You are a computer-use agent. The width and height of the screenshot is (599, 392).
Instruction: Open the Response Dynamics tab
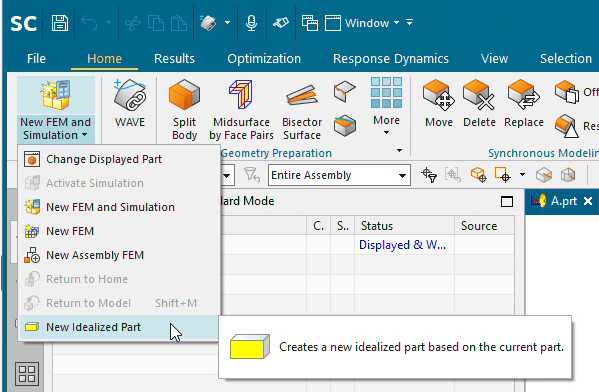[x=391, y=58]
